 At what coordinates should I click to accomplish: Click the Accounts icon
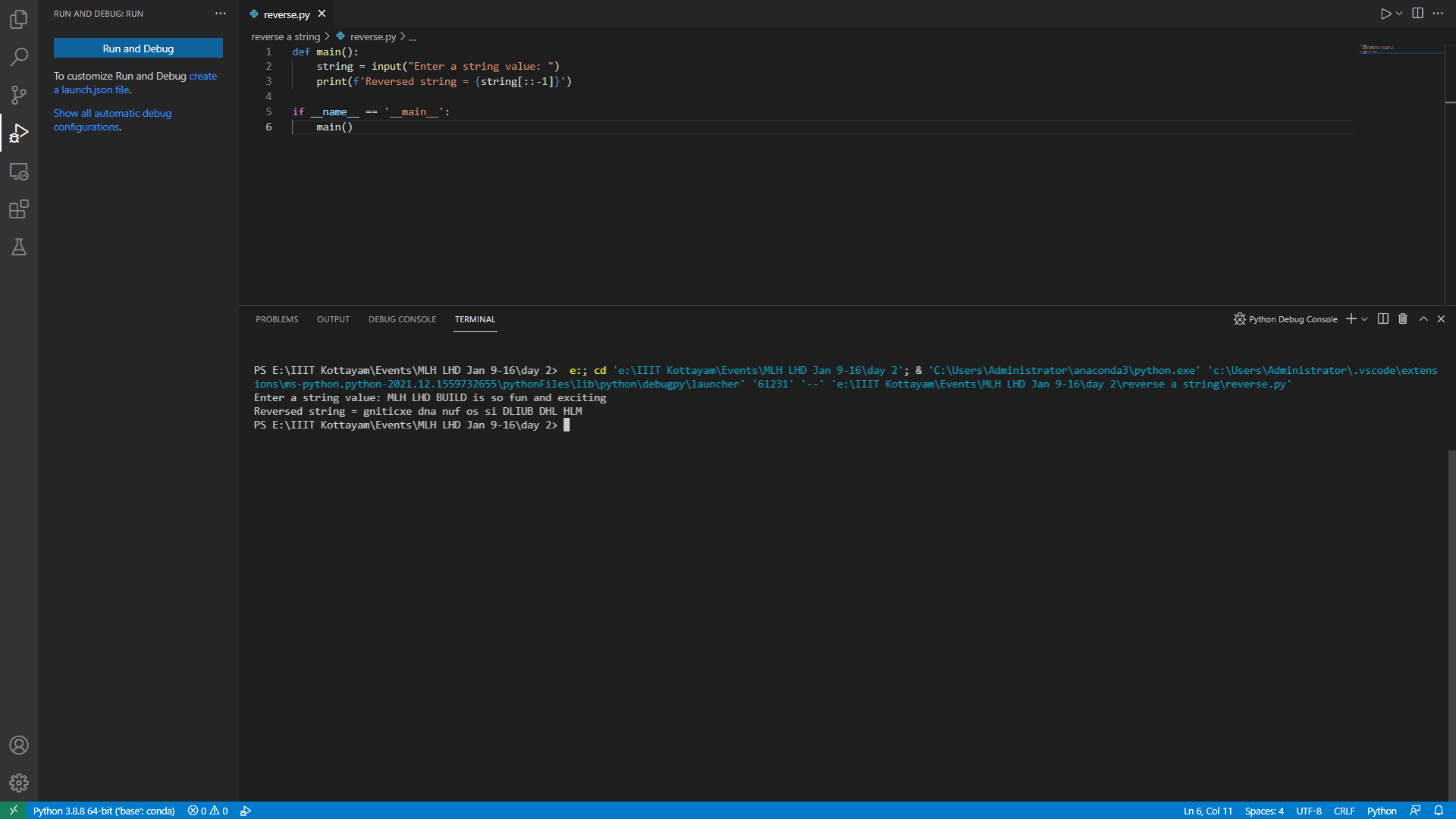pos(19,745)
